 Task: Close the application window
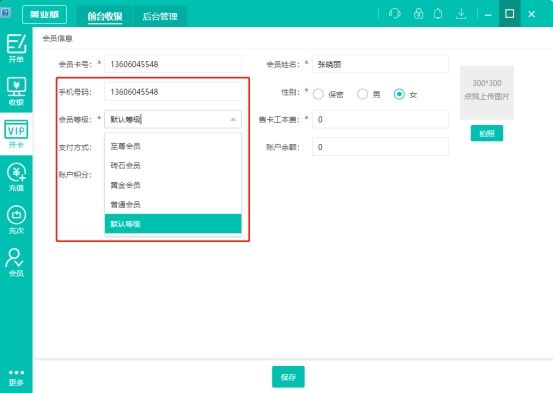pyautogui.click(x=531, y=14)
